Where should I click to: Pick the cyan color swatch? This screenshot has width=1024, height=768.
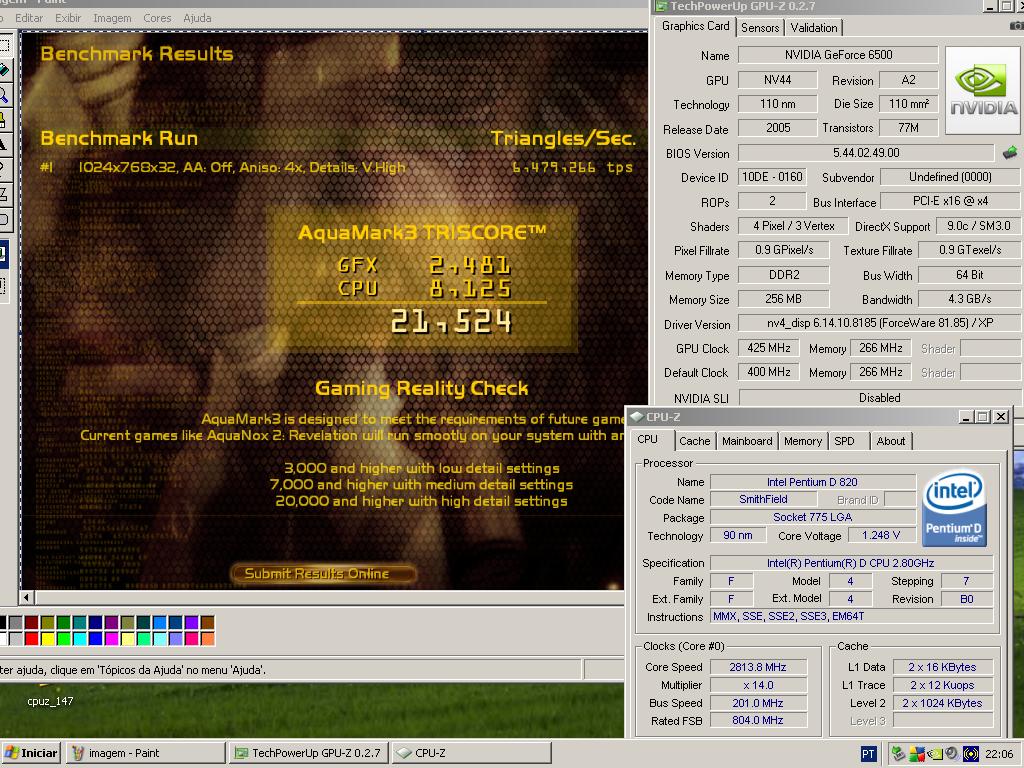click(x=80, y=638)
